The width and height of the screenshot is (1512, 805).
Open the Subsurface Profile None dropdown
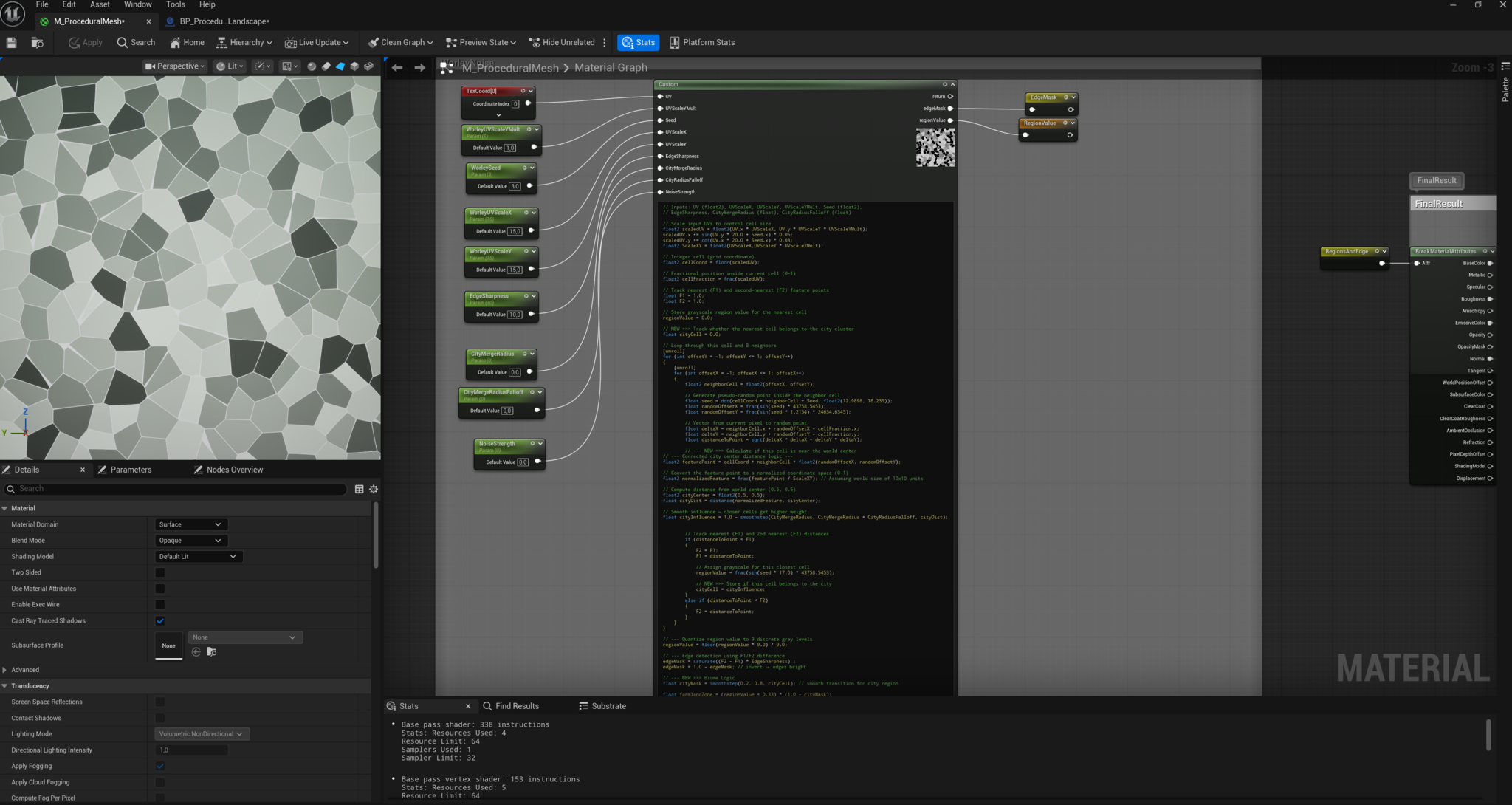tap(245, 637)
